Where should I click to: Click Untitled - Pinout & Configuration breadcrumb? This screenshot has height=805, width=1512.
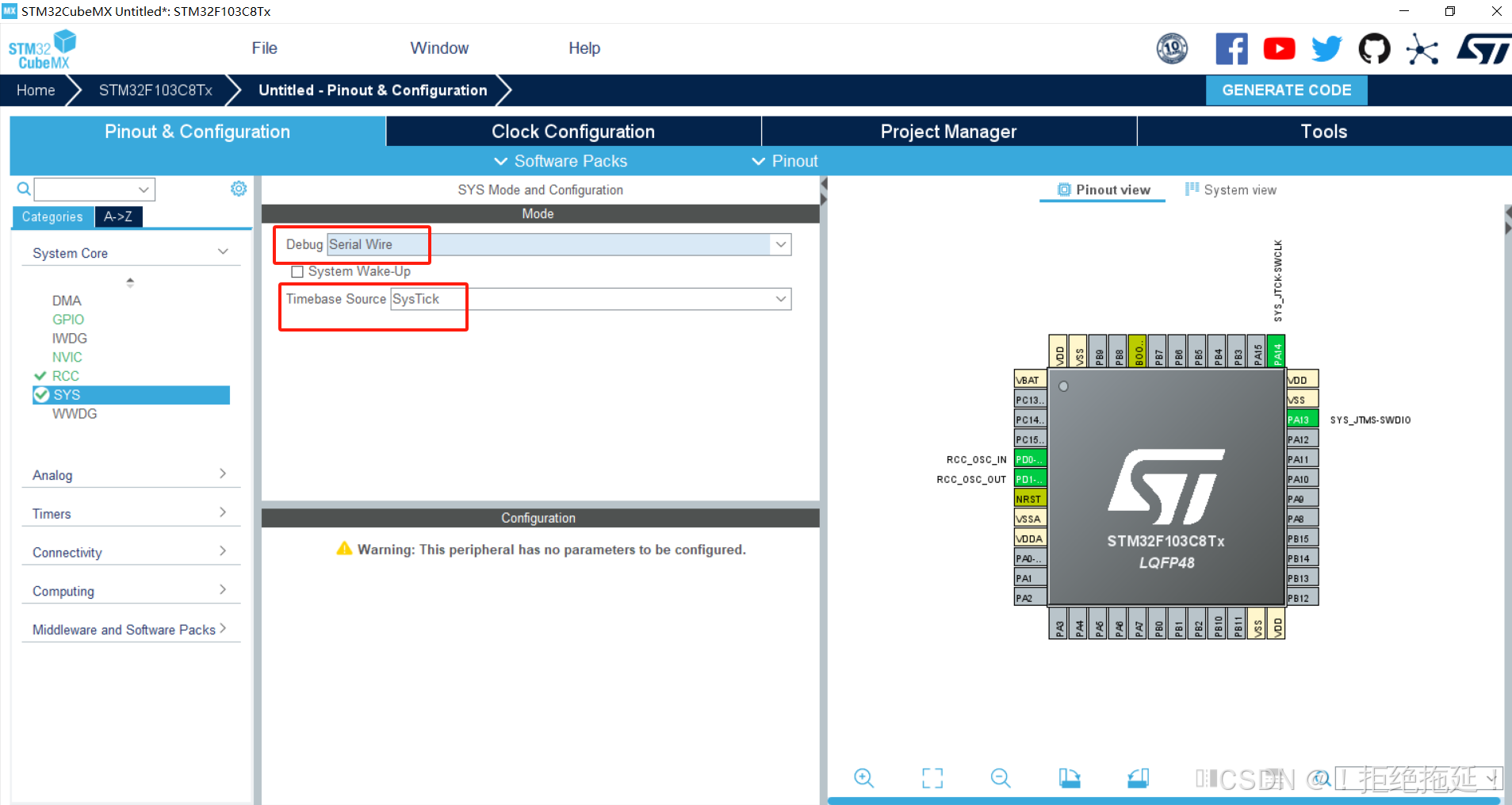[x=373, y=90]
